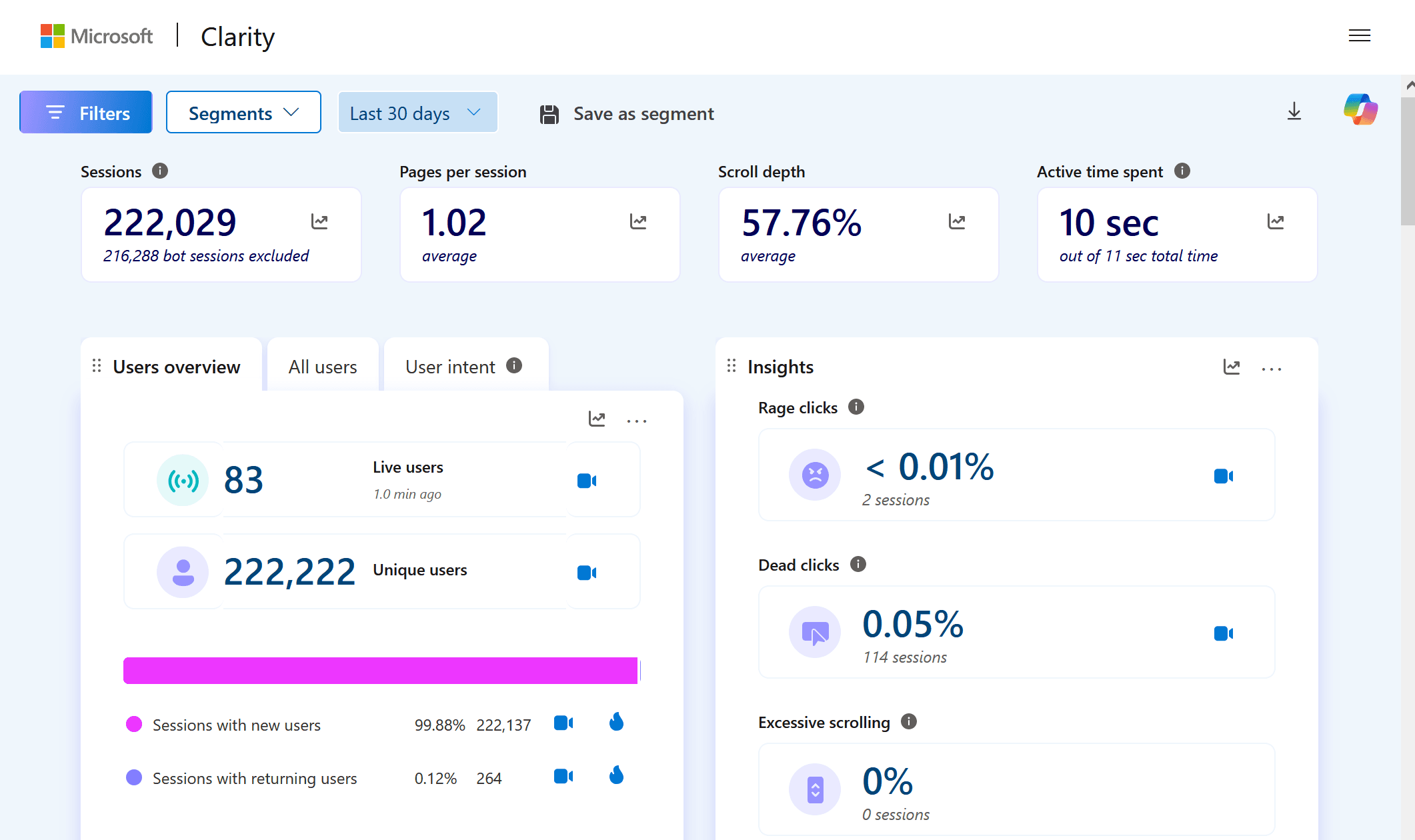This screenshot has height=840, width=1415.
Task: Click the download dashboard icon
Action: click(x=1294, y=111)
